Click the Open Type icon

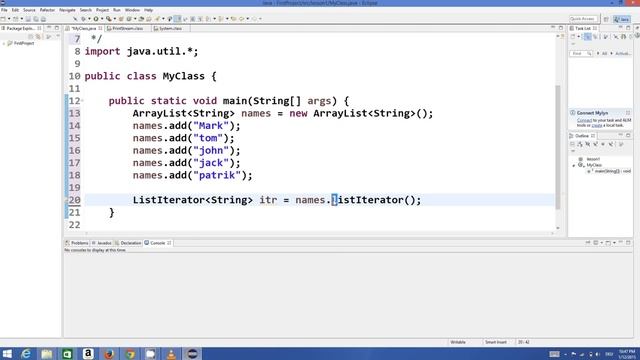141,19
